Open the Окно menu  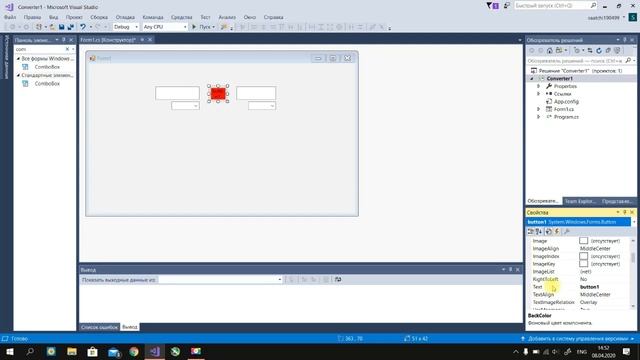[x=250, y=17]
